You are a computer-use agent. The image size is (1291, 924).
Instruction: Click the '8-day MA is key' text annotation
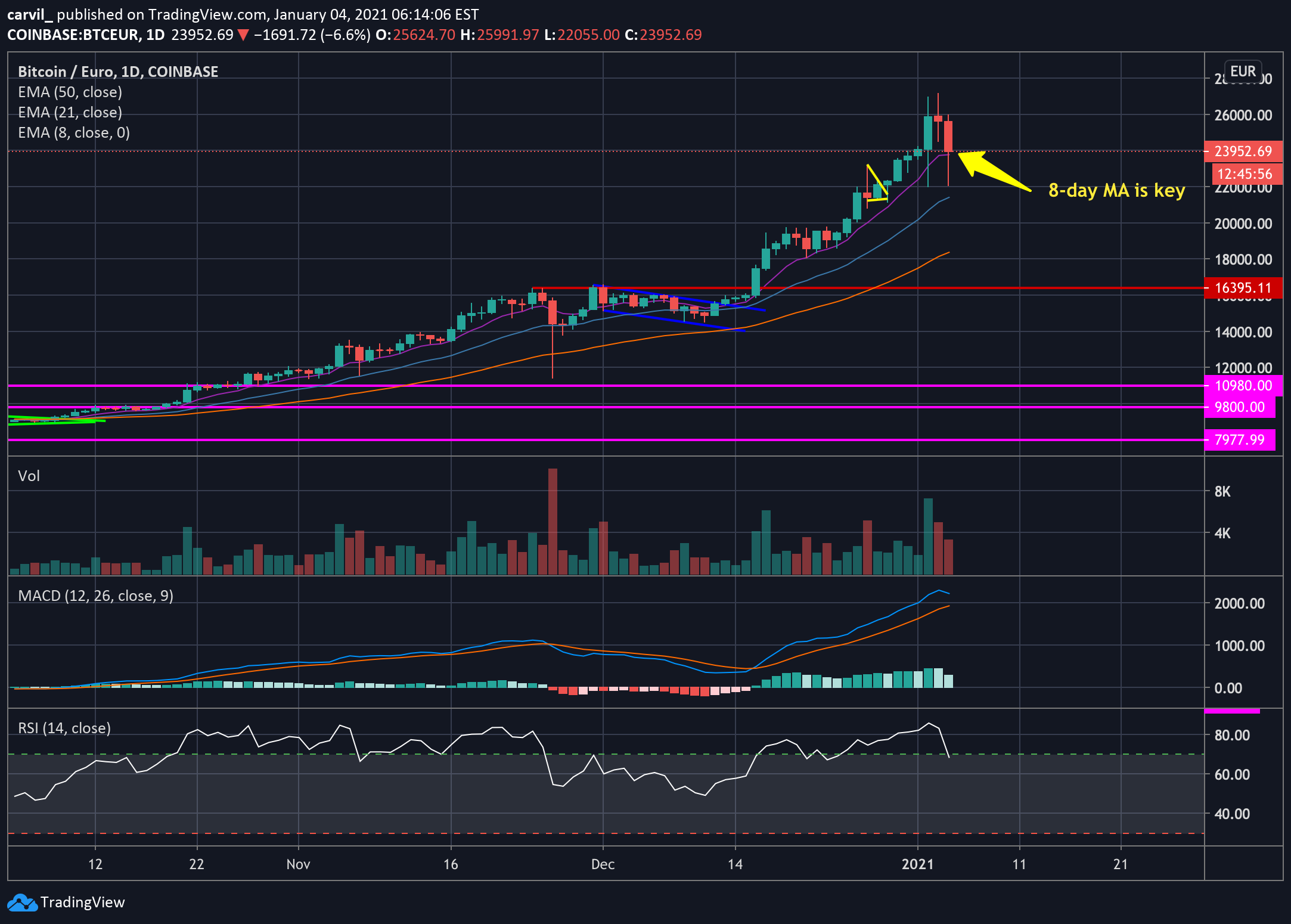pyautogui.click(x=1116, y=191)
